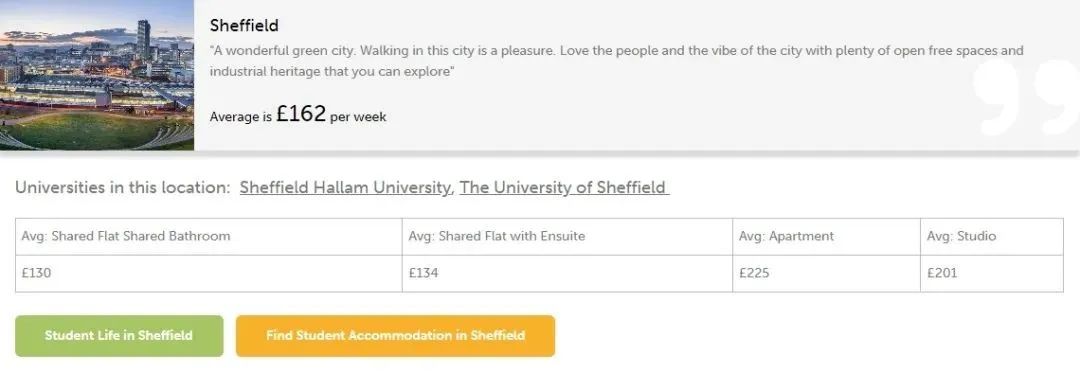1080x373 pixels.
Task: Open The University of Sheffield link
Action: [564, 187]
